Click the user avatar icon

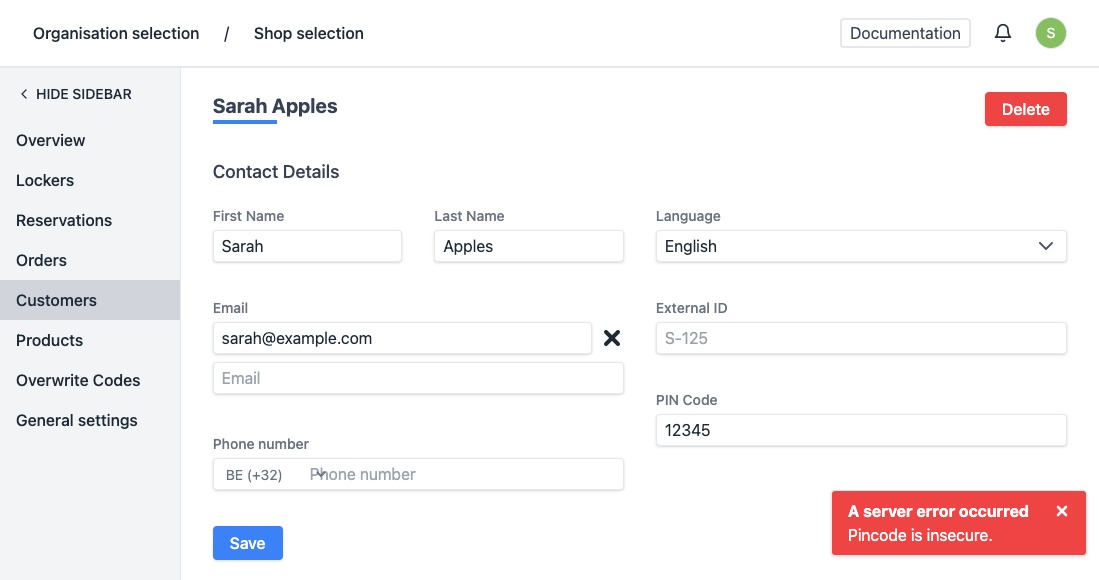1050,33
